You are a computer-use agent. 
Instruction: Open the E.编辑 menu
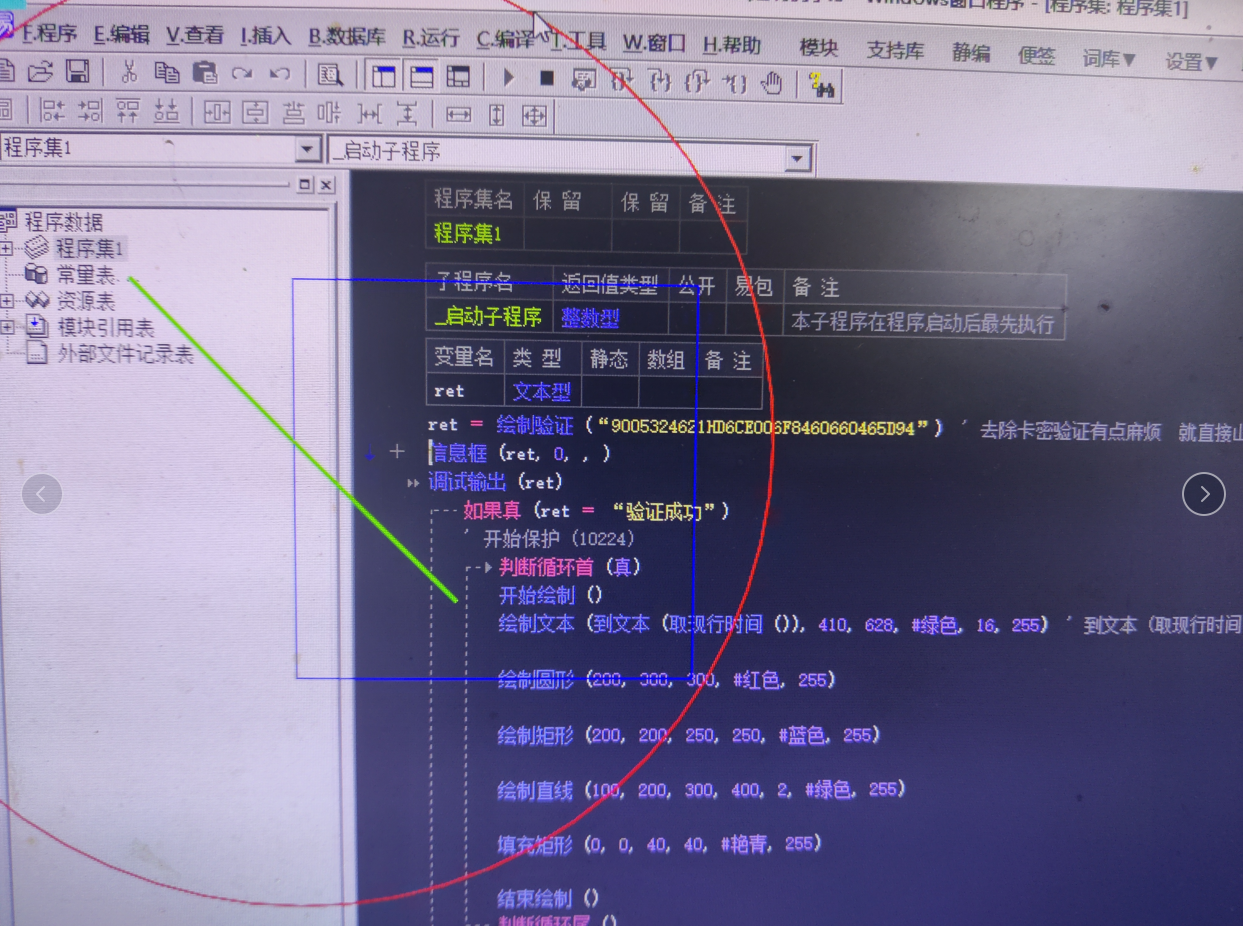(121, 35)
